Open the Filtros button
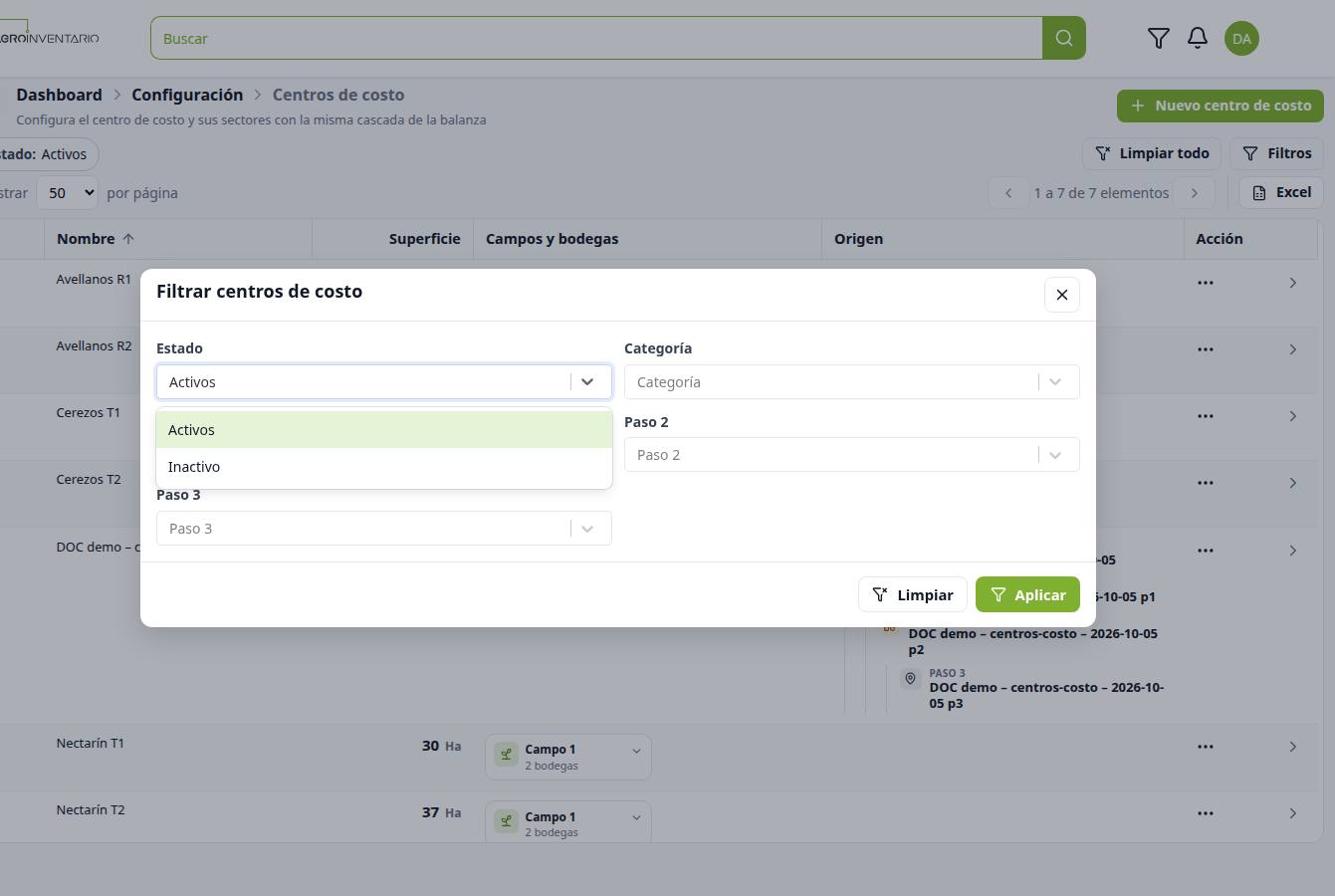The width and height of the screenshot is (1335, 896). [x=1277, y=153]
